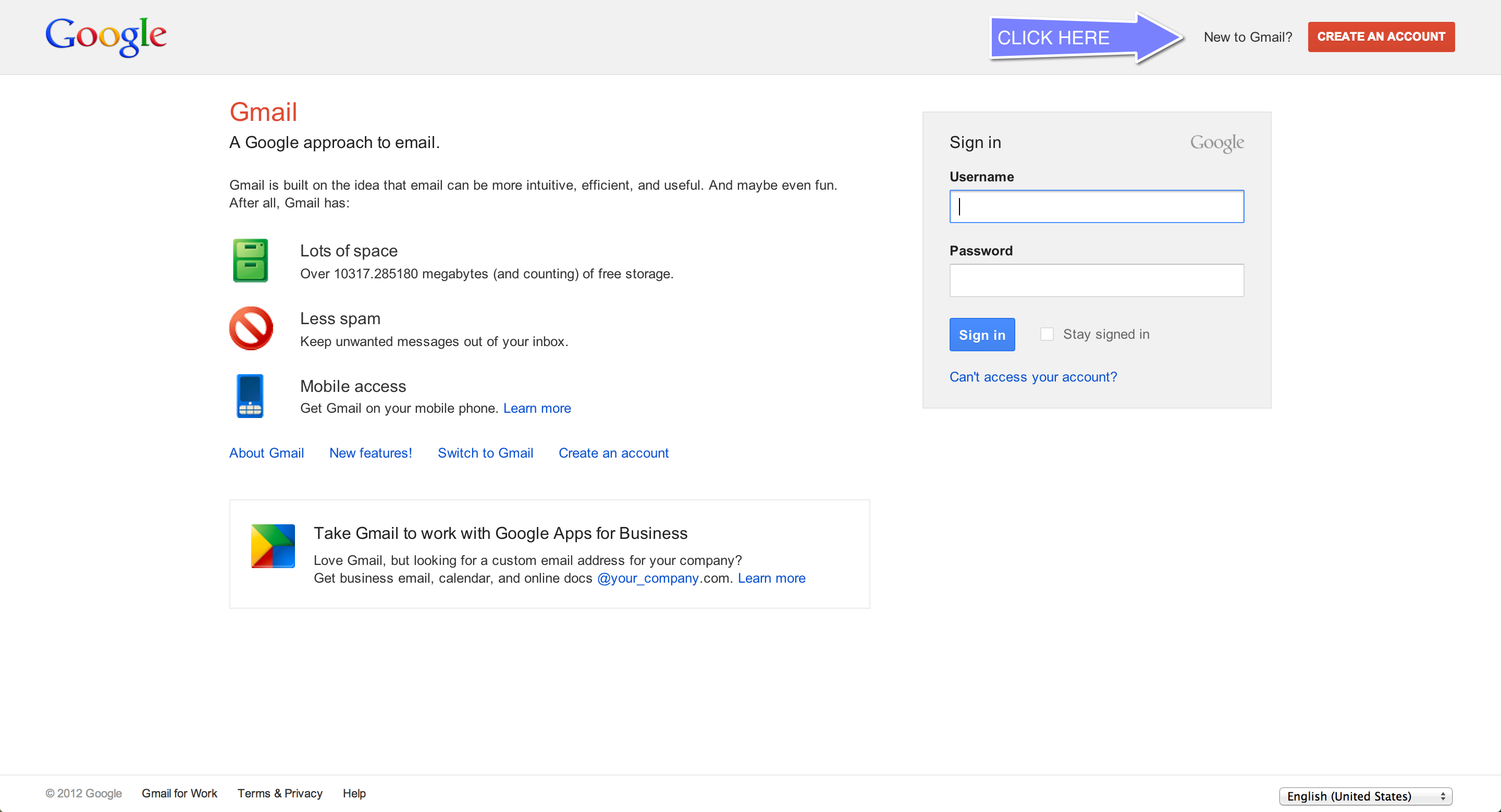
Task: Click the no-spam prohibition icon
Action: 251,327
